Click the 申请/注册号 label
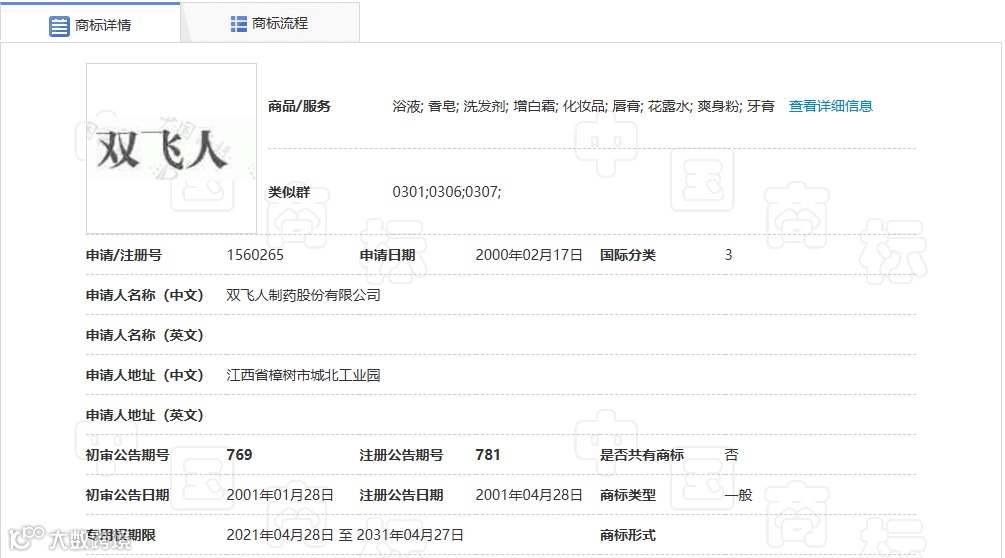The width and height of the screenshot is (1005, 558). pyautogui.click(x=124, y=255)
